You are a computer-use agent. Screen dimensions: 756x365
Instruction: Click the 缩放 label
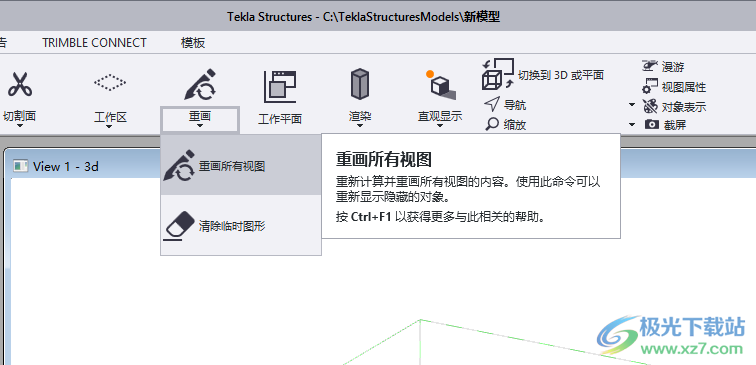514,125
